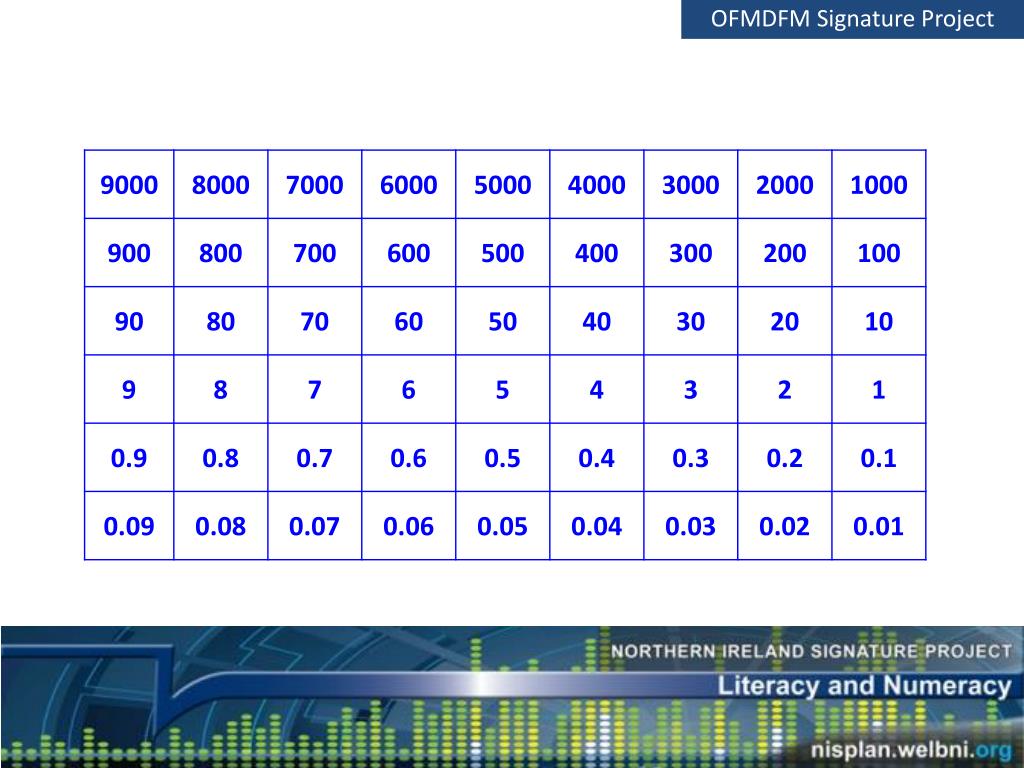1024x768 pixels.
Task: Click the 0.08 cell
Action: 221,526
